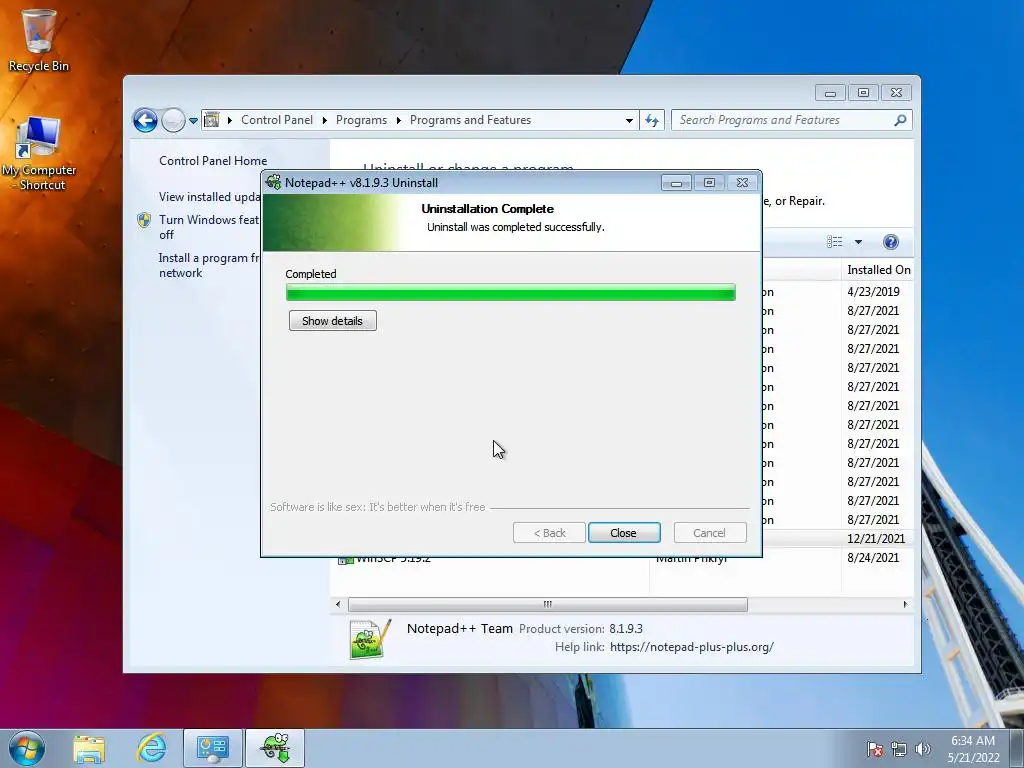Viewport: 1024px width, 768px height.
Task: Click Notepad++ chameleon icon in dialog title
Action: (274, 183)
